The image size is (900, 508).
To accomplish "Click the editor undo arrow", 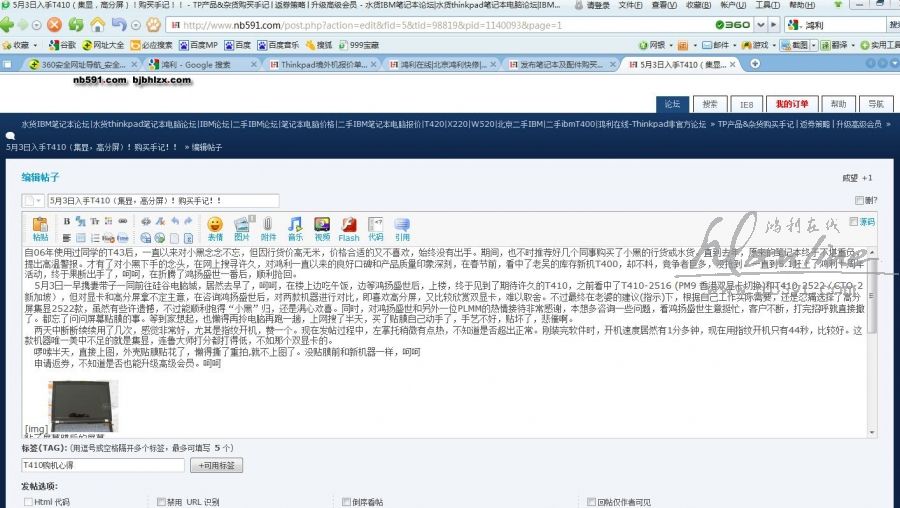I will (x=175, y=221).
